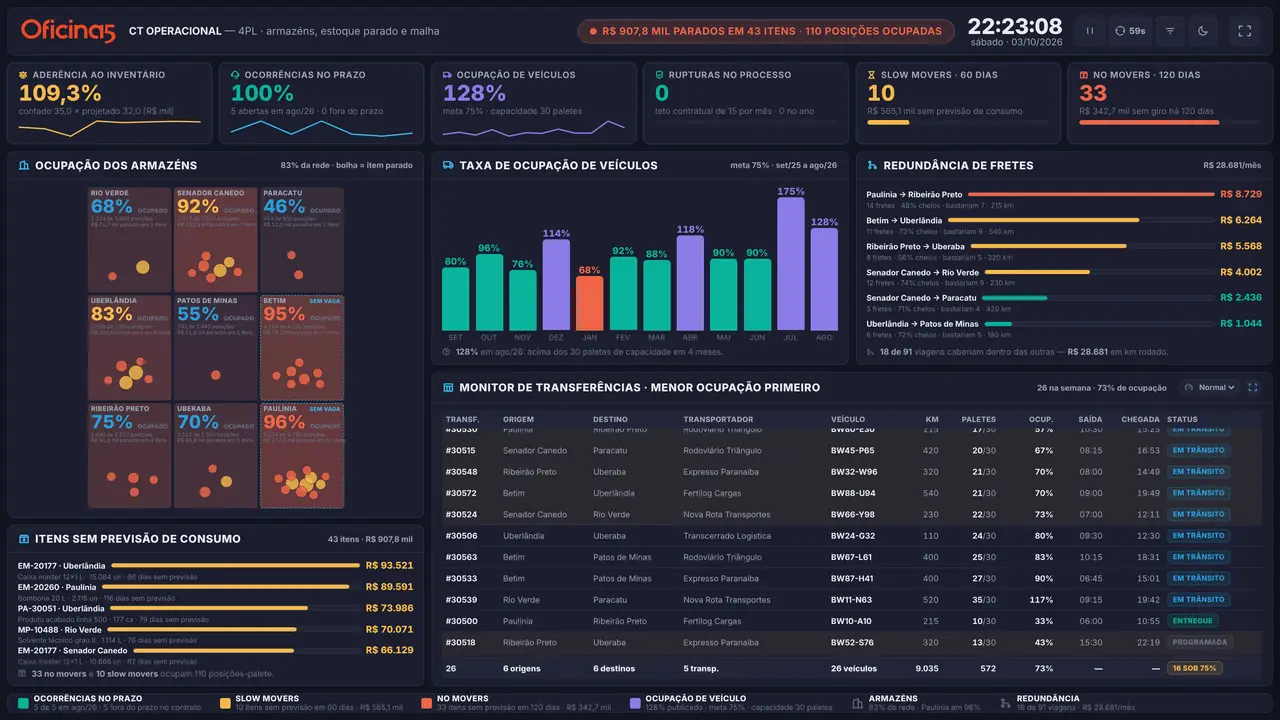Sort the table by the TRANSPORTADOR column header

[x=718, y=419]
